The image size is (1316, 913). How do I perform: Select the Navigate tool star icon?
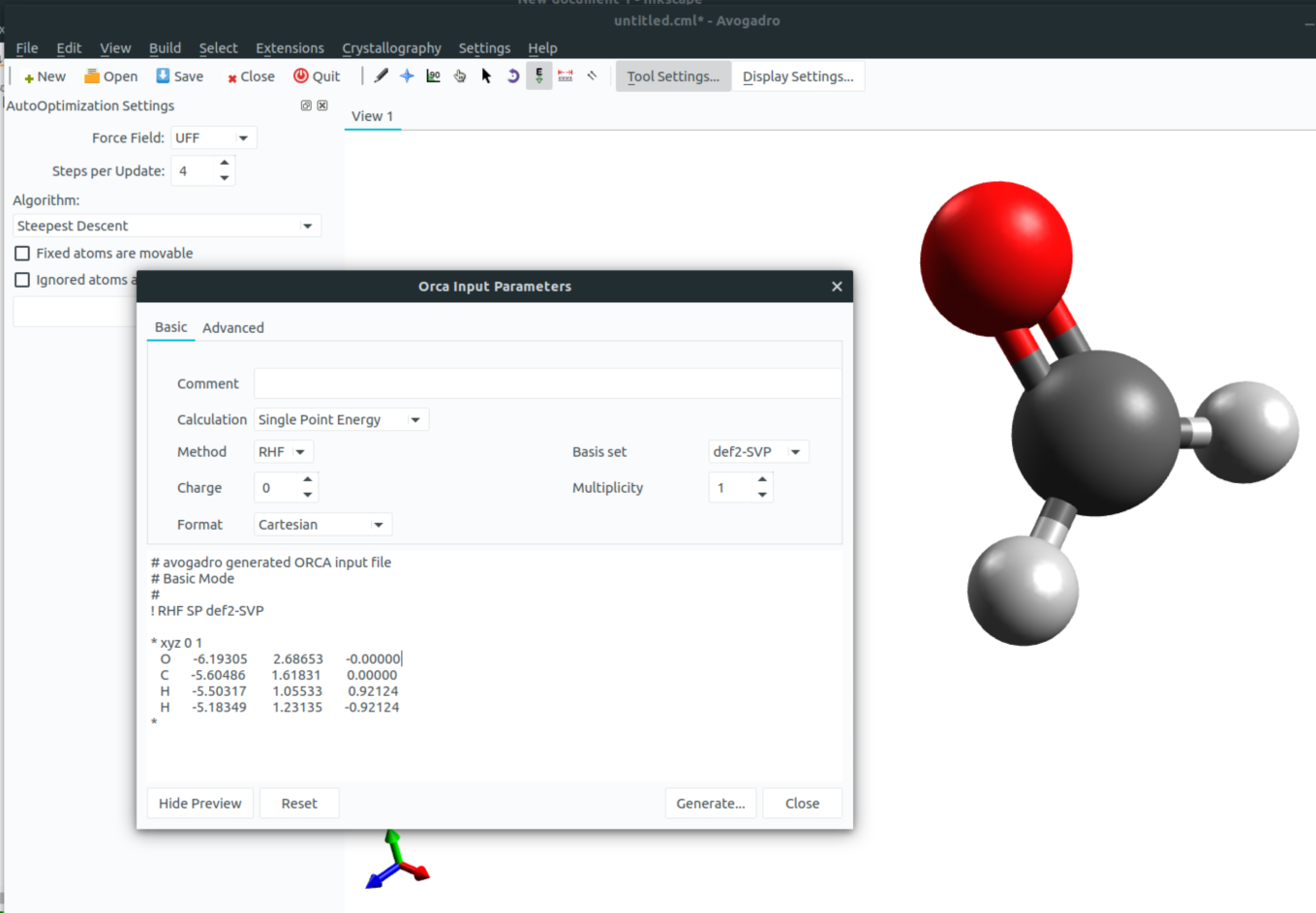click(407, 76)
